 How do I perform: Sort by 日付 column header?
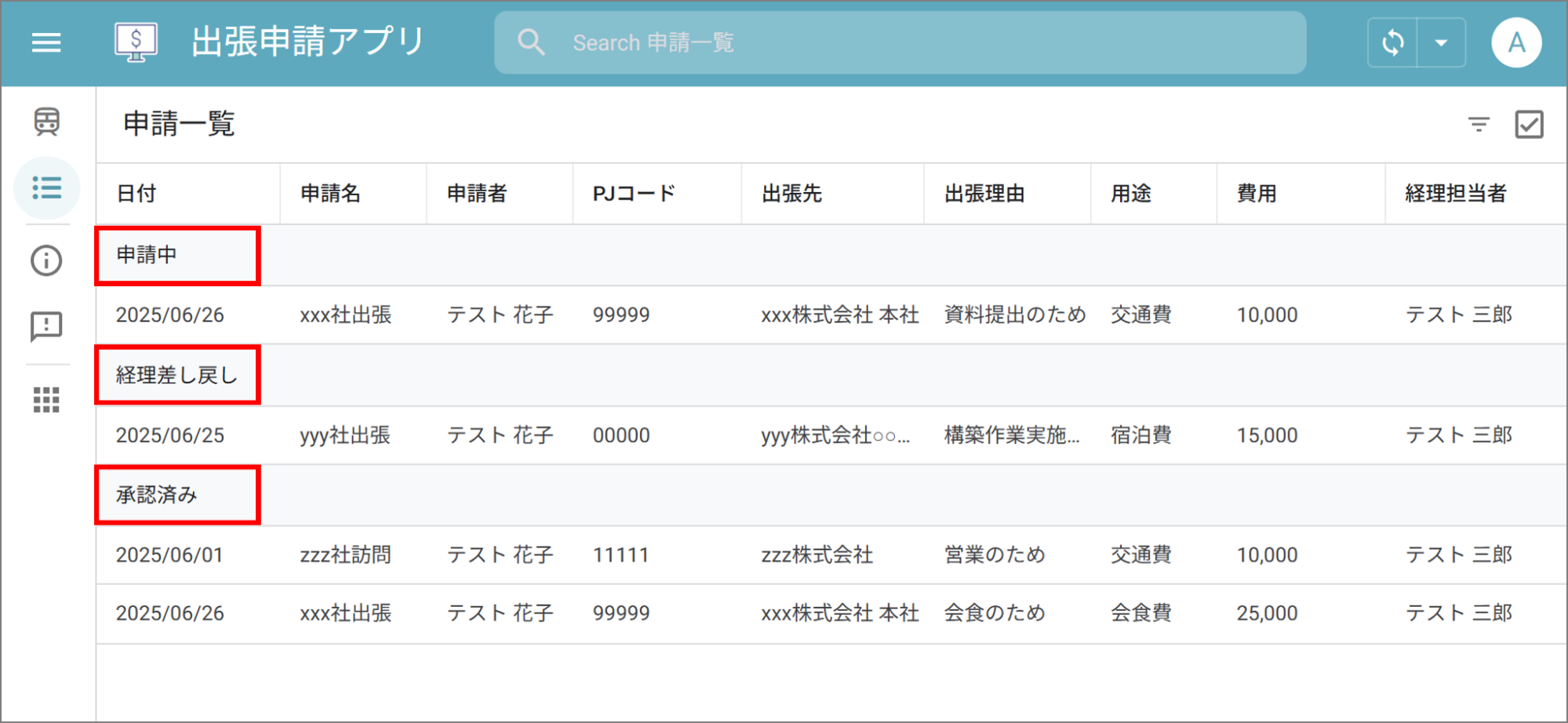click(x=136, y=194)
